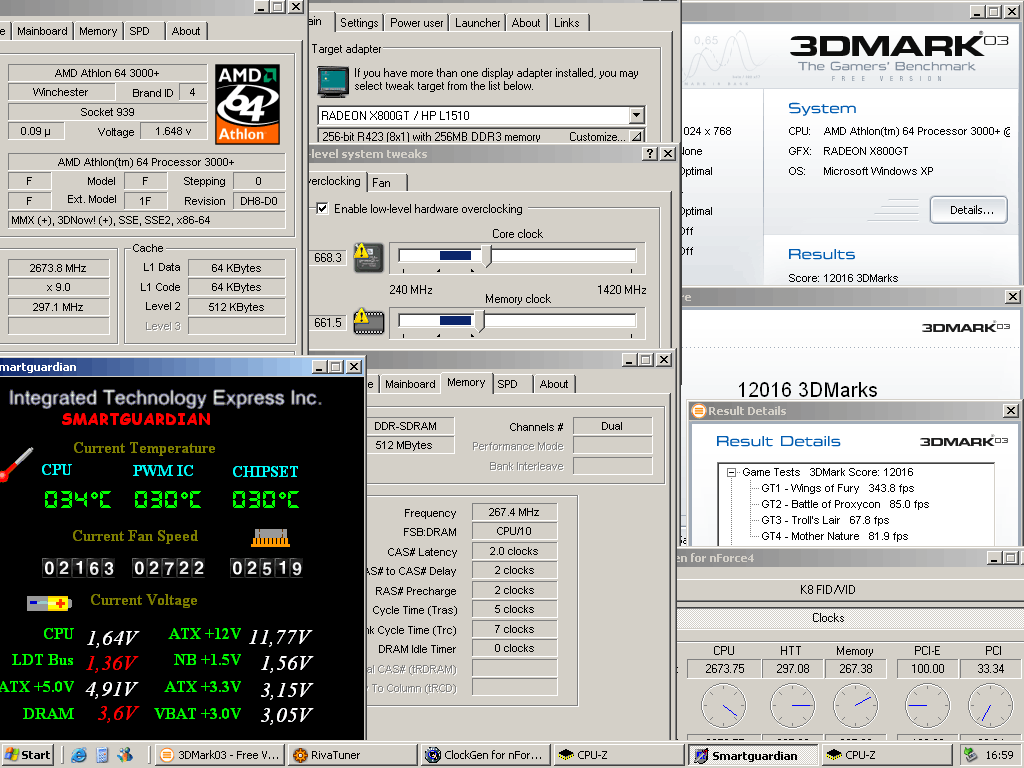Click the 2.0 clocks CAS# Latency value

[x=514, y=551]
